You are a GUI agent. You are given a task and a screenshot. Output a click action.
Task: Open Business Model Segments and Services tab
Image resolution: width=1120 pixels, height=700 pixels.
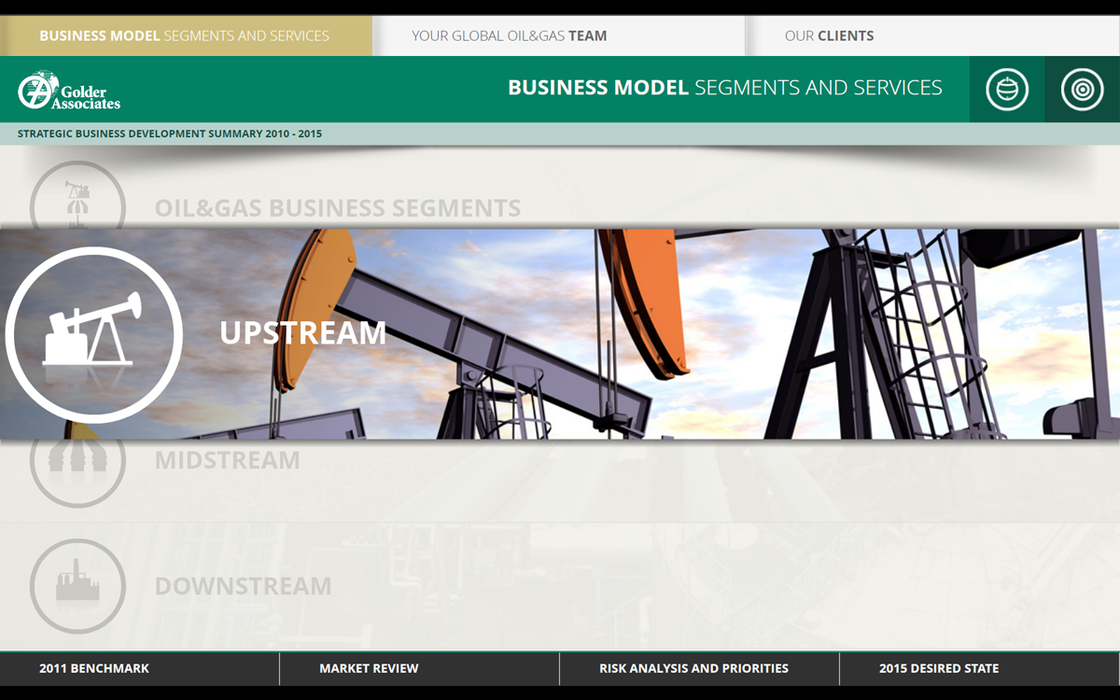coord(185,36)
